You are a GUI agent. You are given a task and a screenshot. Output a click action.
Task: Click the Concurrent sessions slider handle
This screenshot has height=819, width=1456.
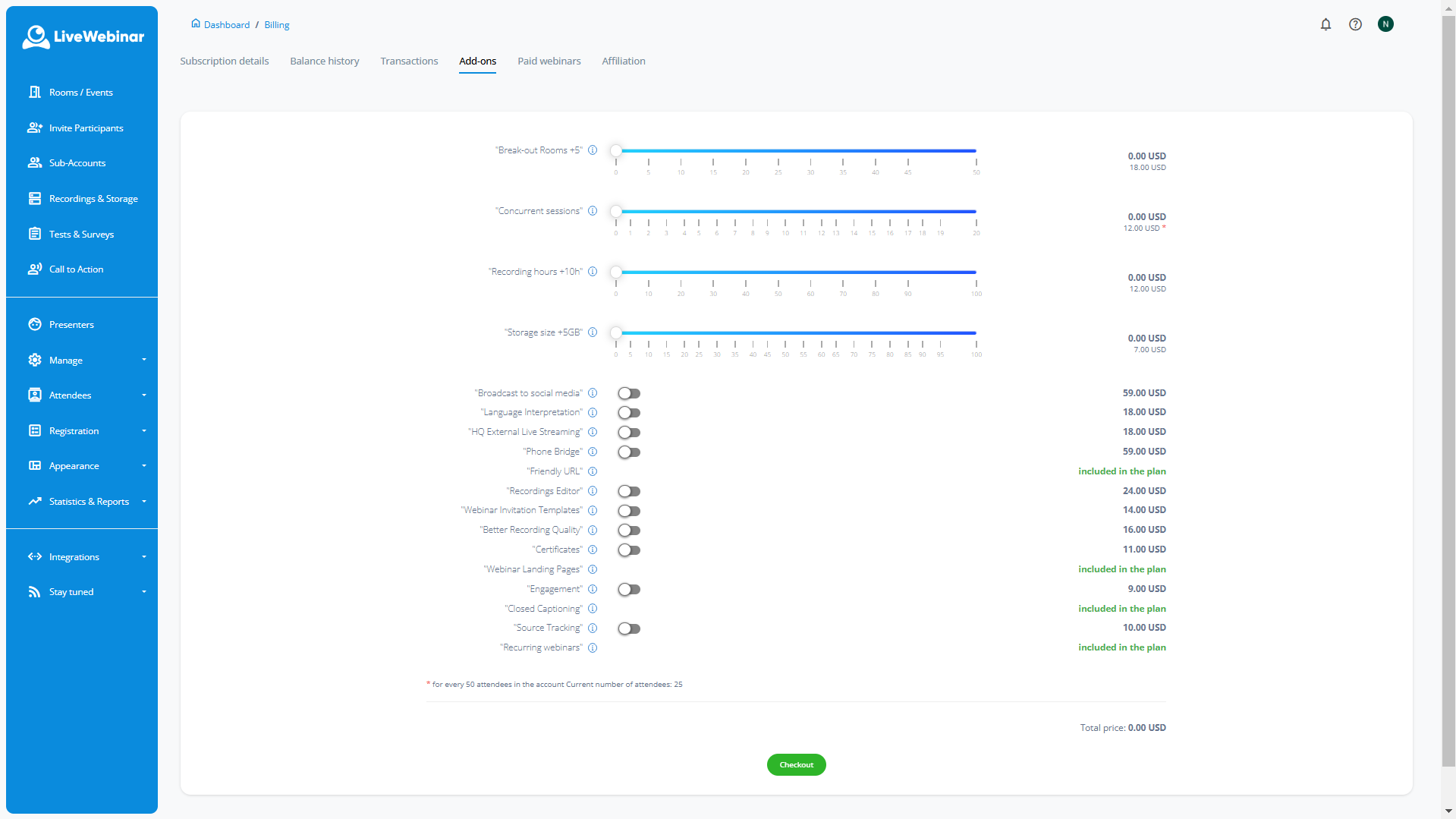pos(616,211)
